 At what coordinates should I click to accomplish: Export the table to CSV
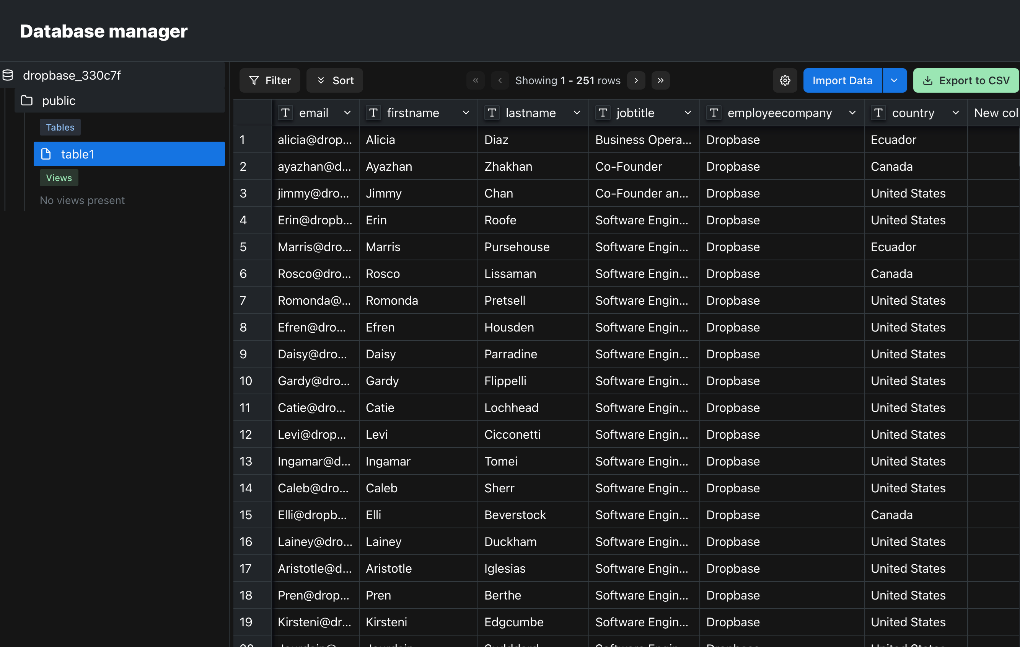tap(965, 81)
